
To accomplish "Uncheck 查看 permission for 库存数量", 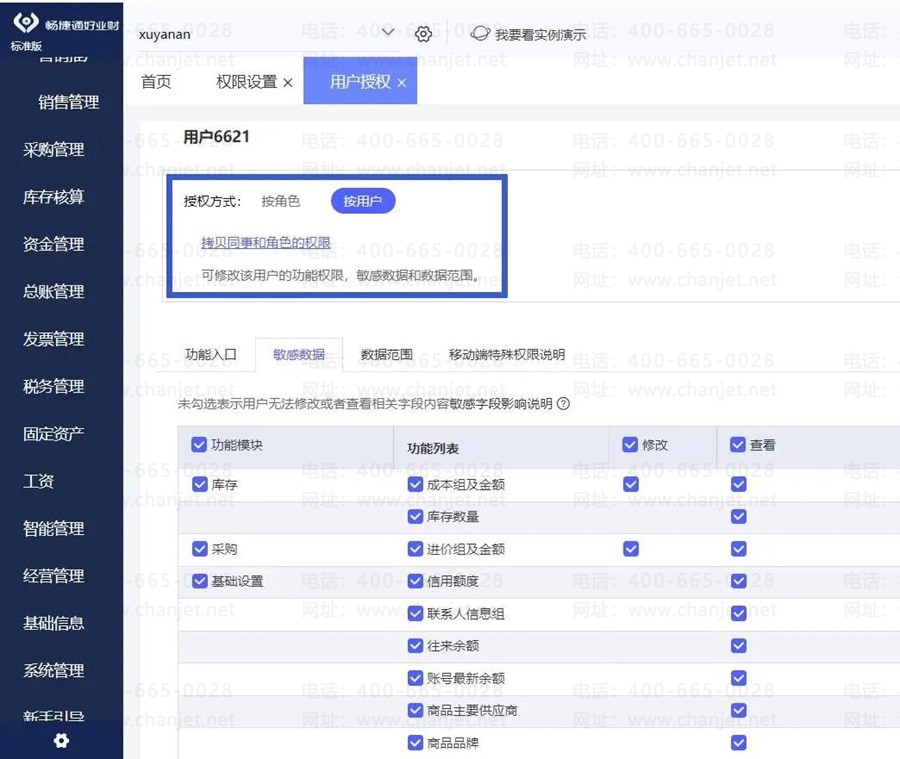I will click(x=739, y=517).
